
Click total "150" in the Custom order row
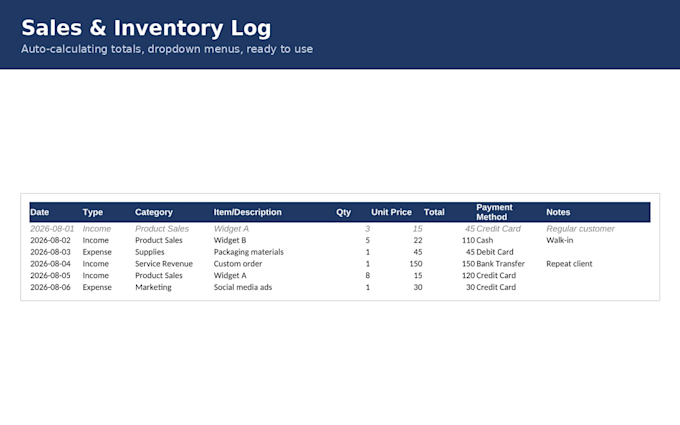(x=468, y=264)
